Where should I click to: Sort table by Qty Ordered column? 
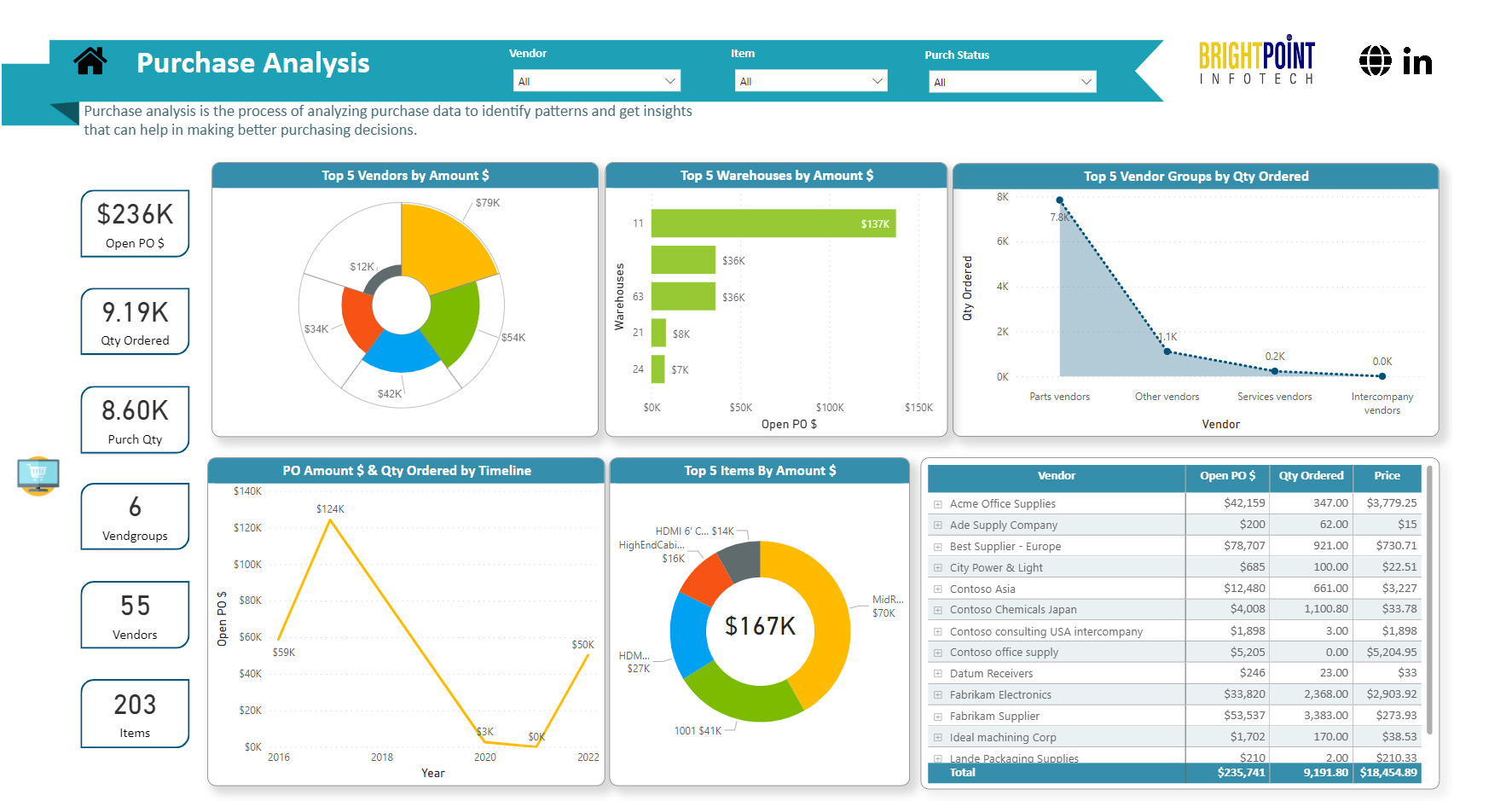[x=1310, y=476]
